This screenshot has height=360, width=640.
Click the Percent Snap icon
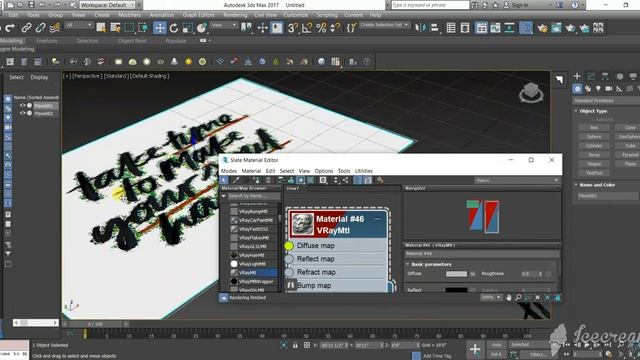coord(321,28)
